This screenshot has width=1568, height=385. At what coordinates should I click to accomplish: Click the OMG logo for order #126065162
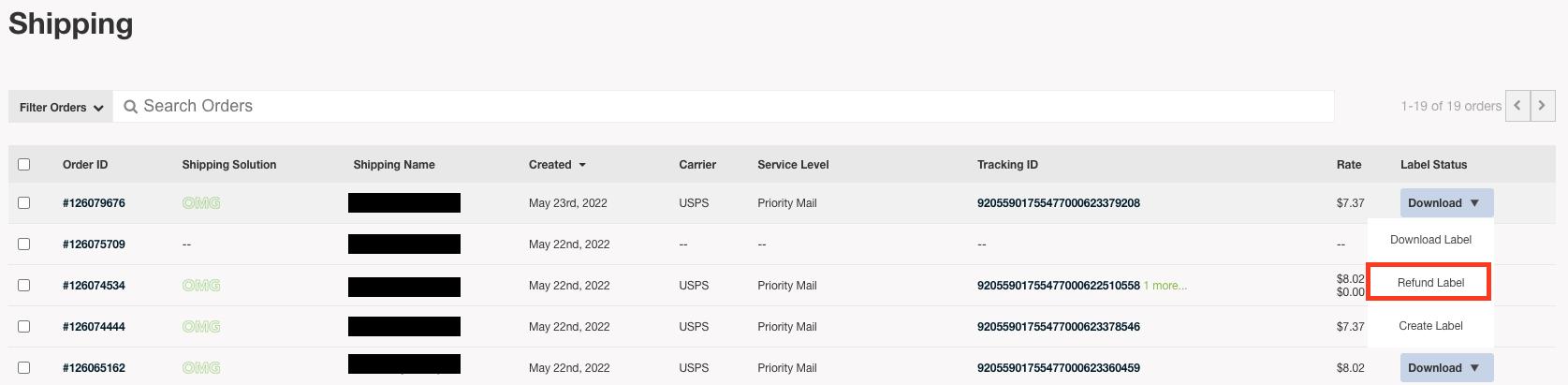click(x=201, y=368)
